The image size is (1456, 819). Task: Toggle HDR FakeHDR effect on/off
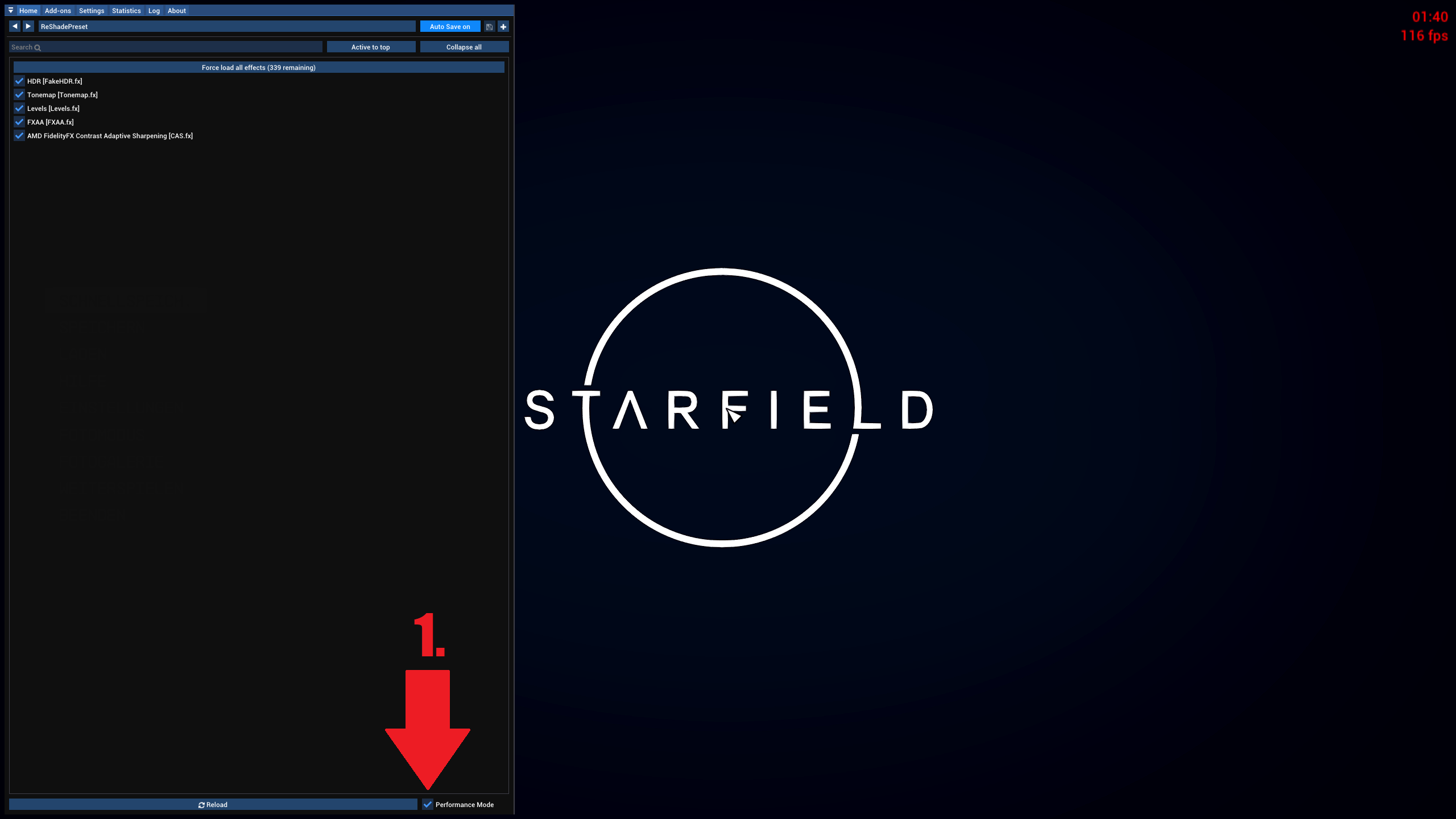[x=19, y=81]
